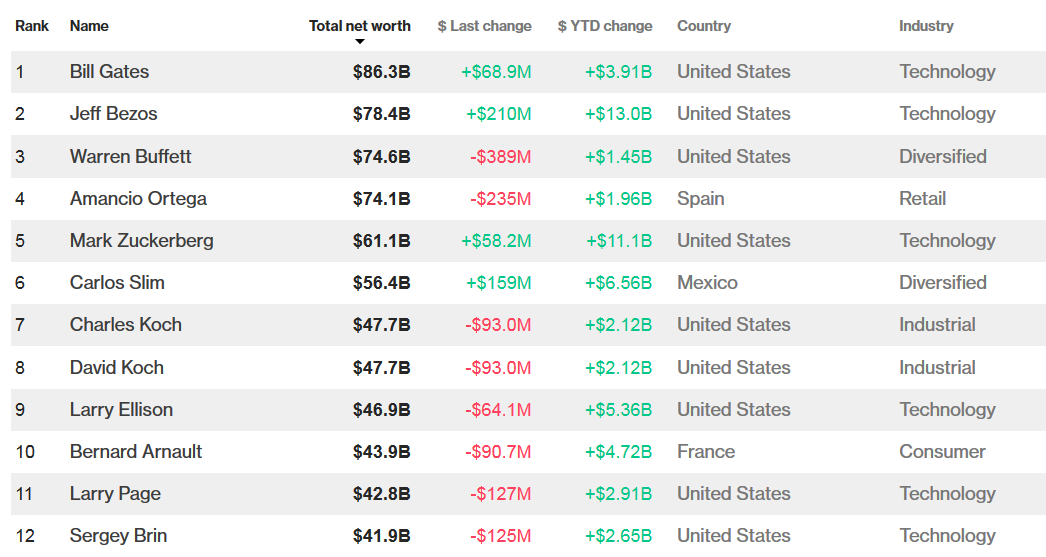Click the Country column header
1046x557 pixels.
704,26
